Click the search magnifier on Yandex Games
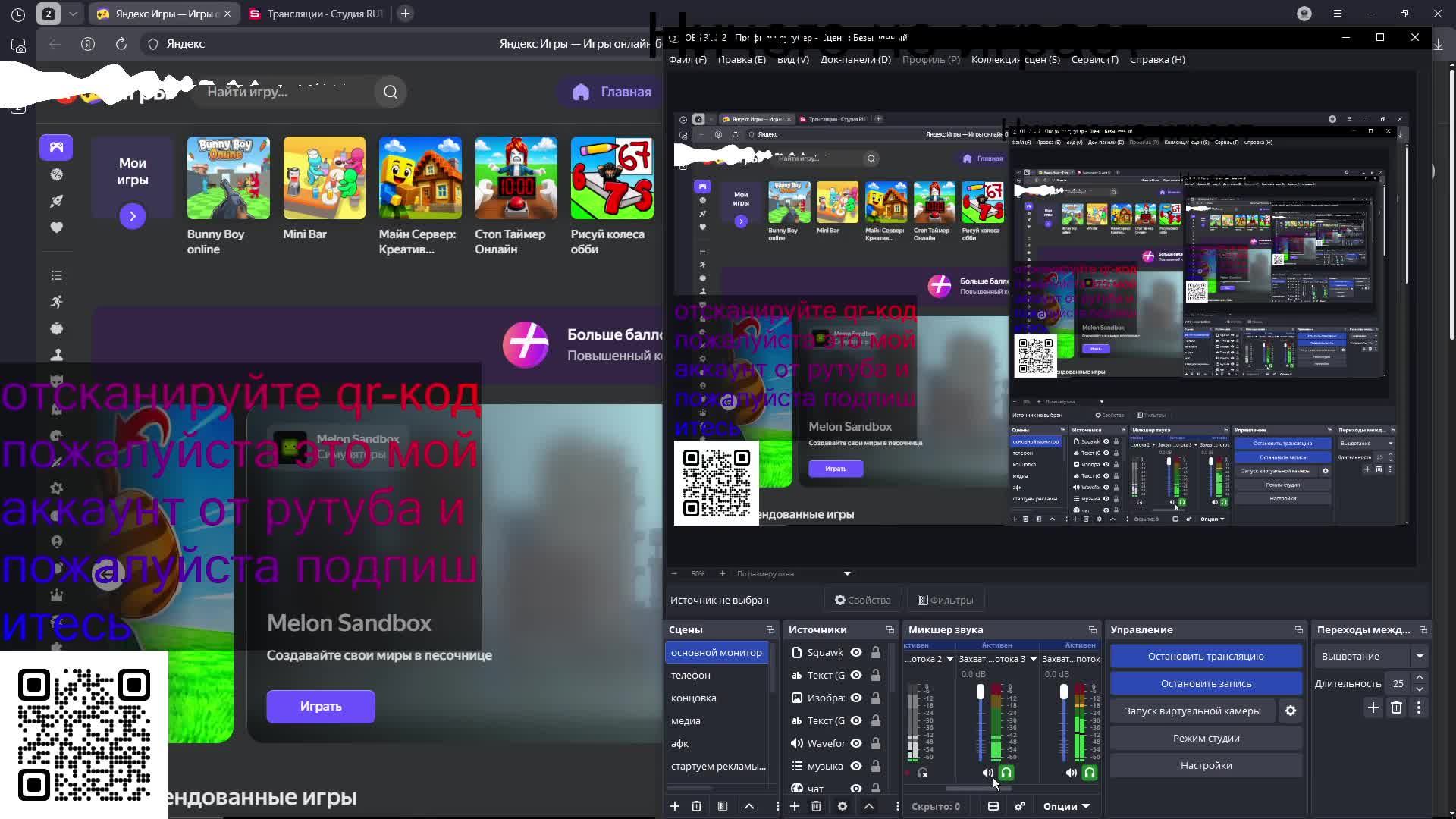 pos(391,92)
